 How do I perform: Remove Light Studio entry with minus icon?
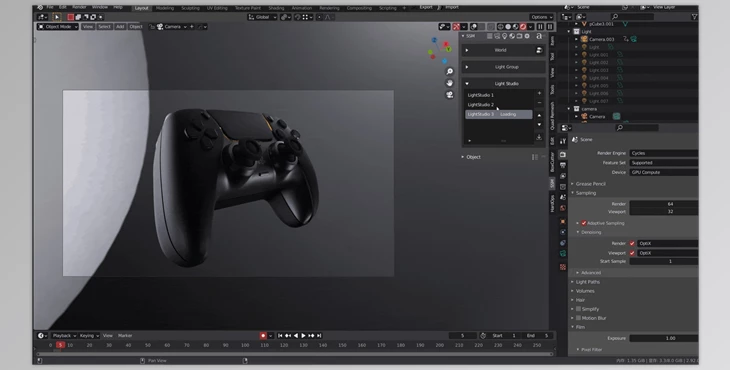click(x=539, y=103)
